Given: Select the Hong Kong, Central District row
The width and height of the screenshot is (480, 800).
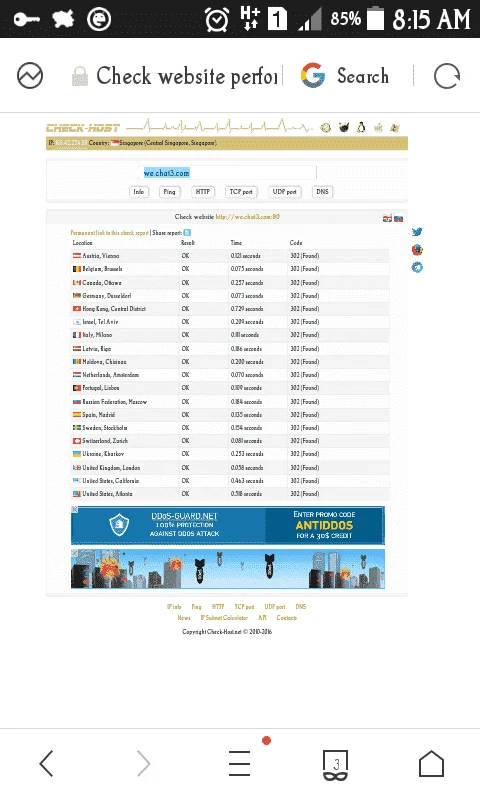Looking at the screenshot, I should click(x=230, y=309).
